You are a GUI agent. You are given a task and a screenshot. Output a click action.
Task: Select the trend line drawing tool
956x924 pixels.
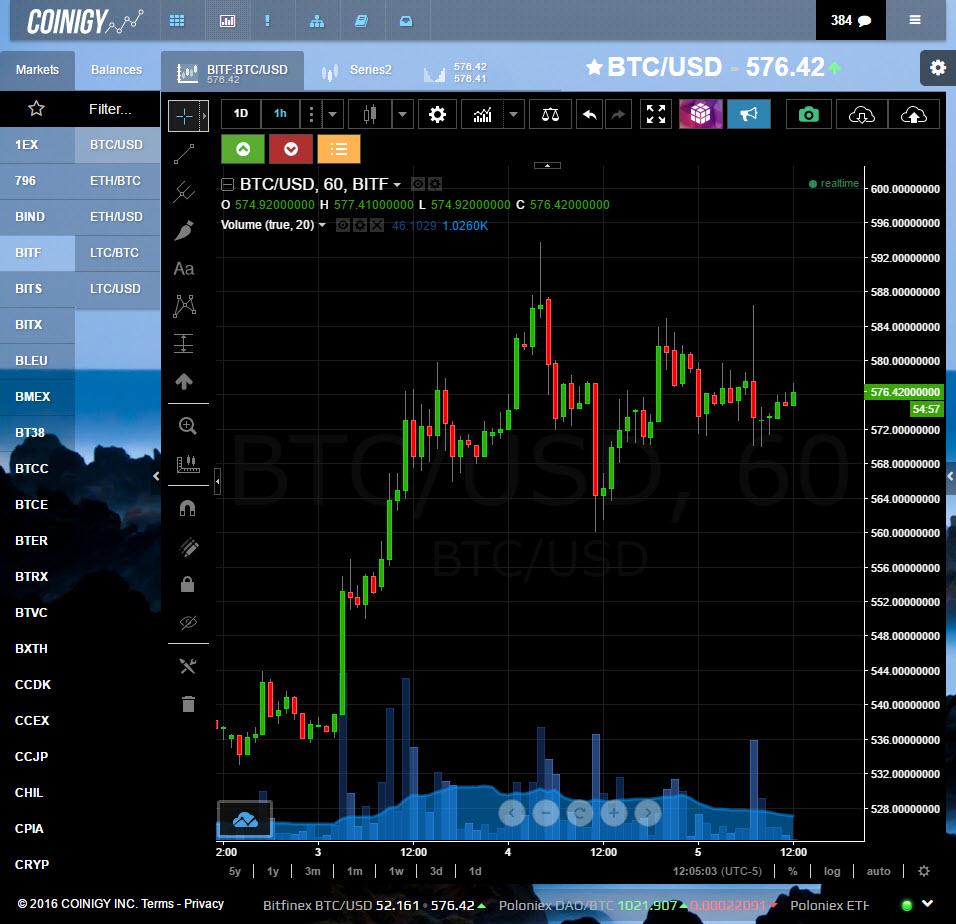pyautogui.click(x=184, y=154)
